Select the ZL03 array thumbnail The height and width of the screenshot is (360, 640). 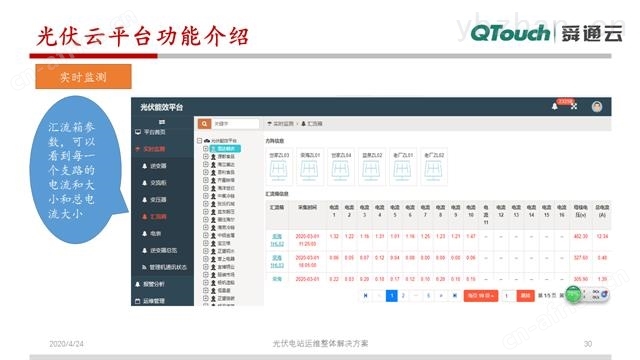(279, 167)
